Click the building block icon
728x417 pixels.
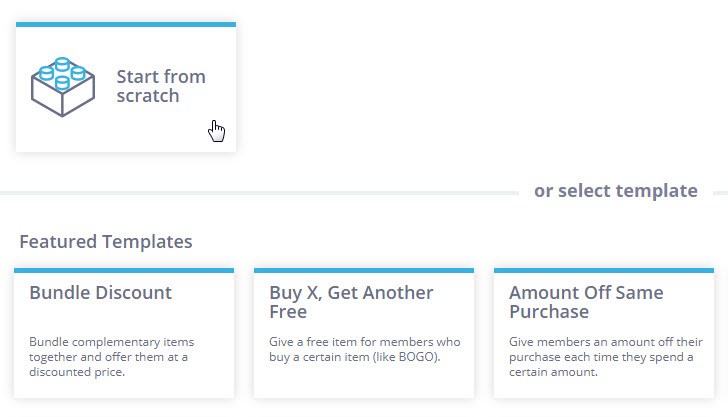pyautogui.click(x=63, y=87)
